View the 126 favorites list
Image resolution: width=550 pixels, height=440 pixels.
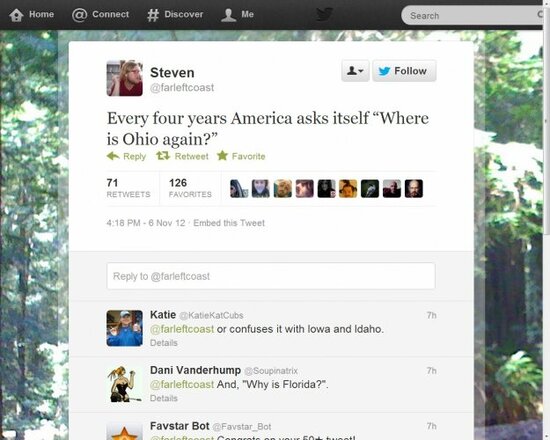coord(190,188)
